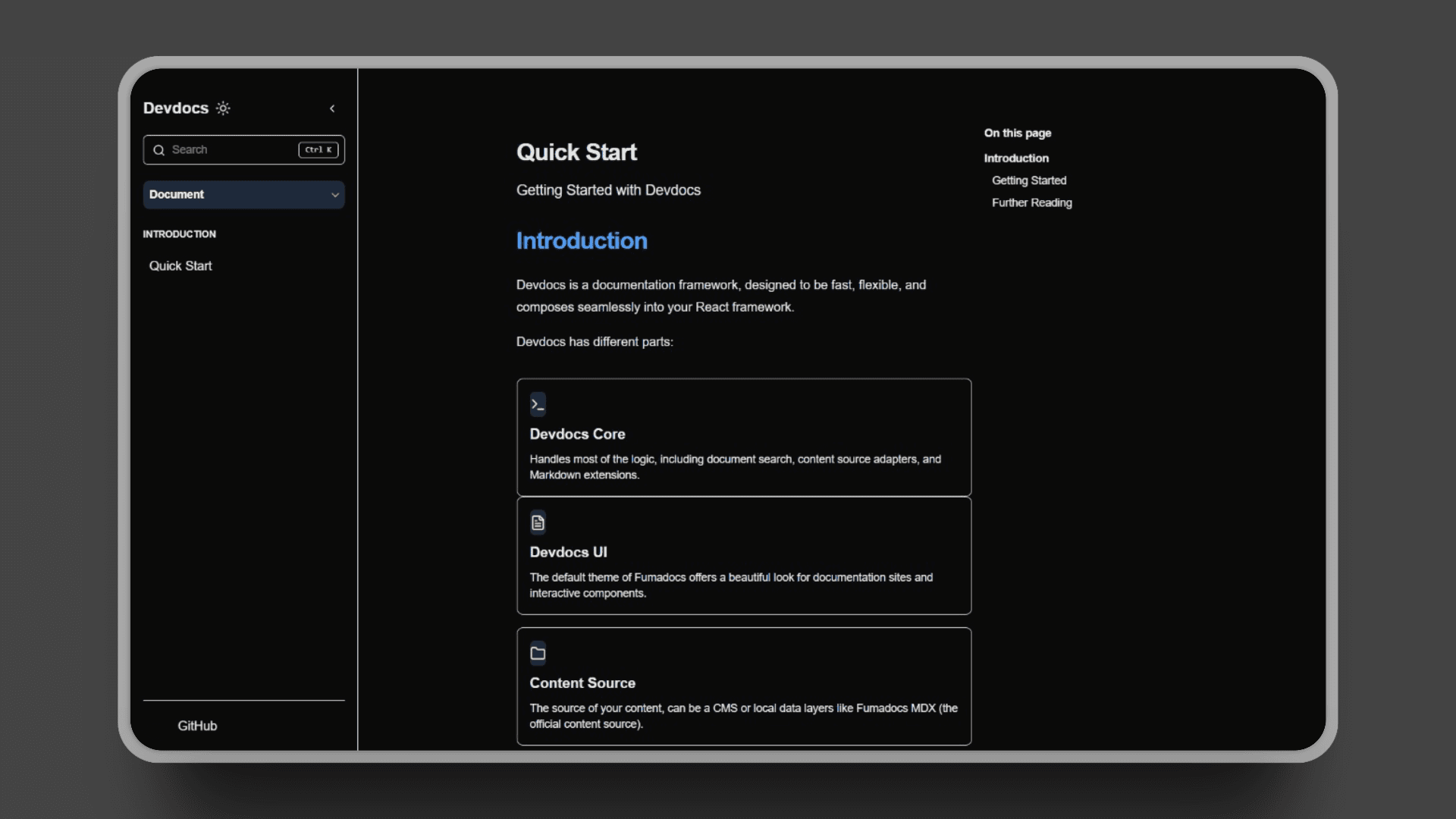The image size is (1456, 819).
Task: Select Quick Start in the sidebar
Action: [x=180, y=265]
